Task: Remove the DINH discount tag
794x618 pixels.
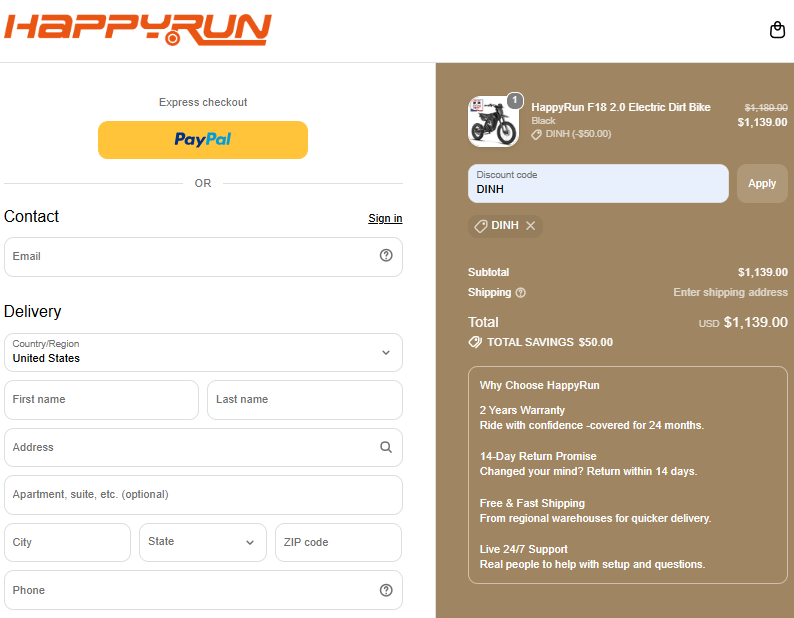Action: (x=530, y=226)
